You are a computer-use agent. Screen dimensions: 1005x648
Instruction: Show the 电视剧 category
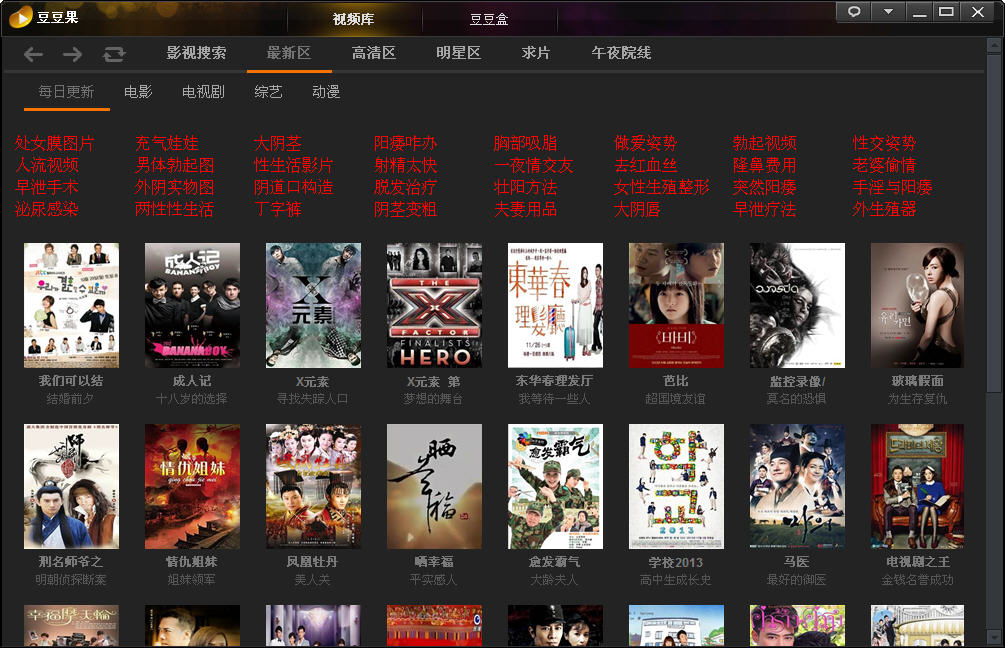click(203, 92)
